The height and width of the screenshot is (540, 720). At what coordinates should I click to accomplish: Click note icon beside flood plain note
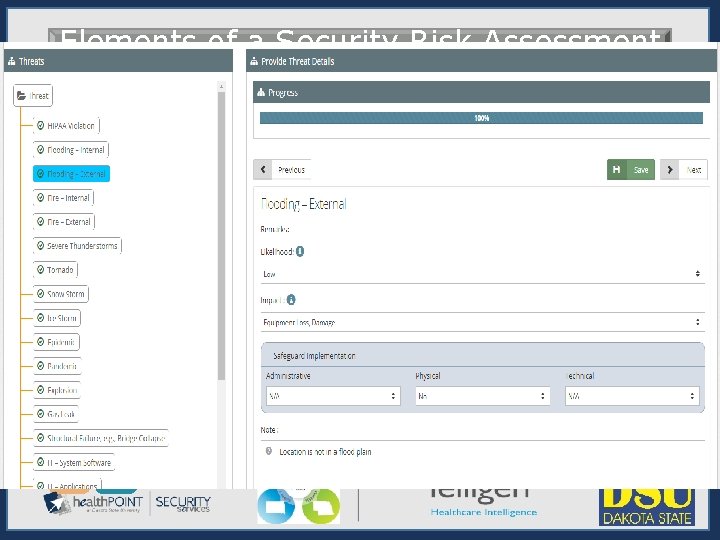[x=269, y=451]
